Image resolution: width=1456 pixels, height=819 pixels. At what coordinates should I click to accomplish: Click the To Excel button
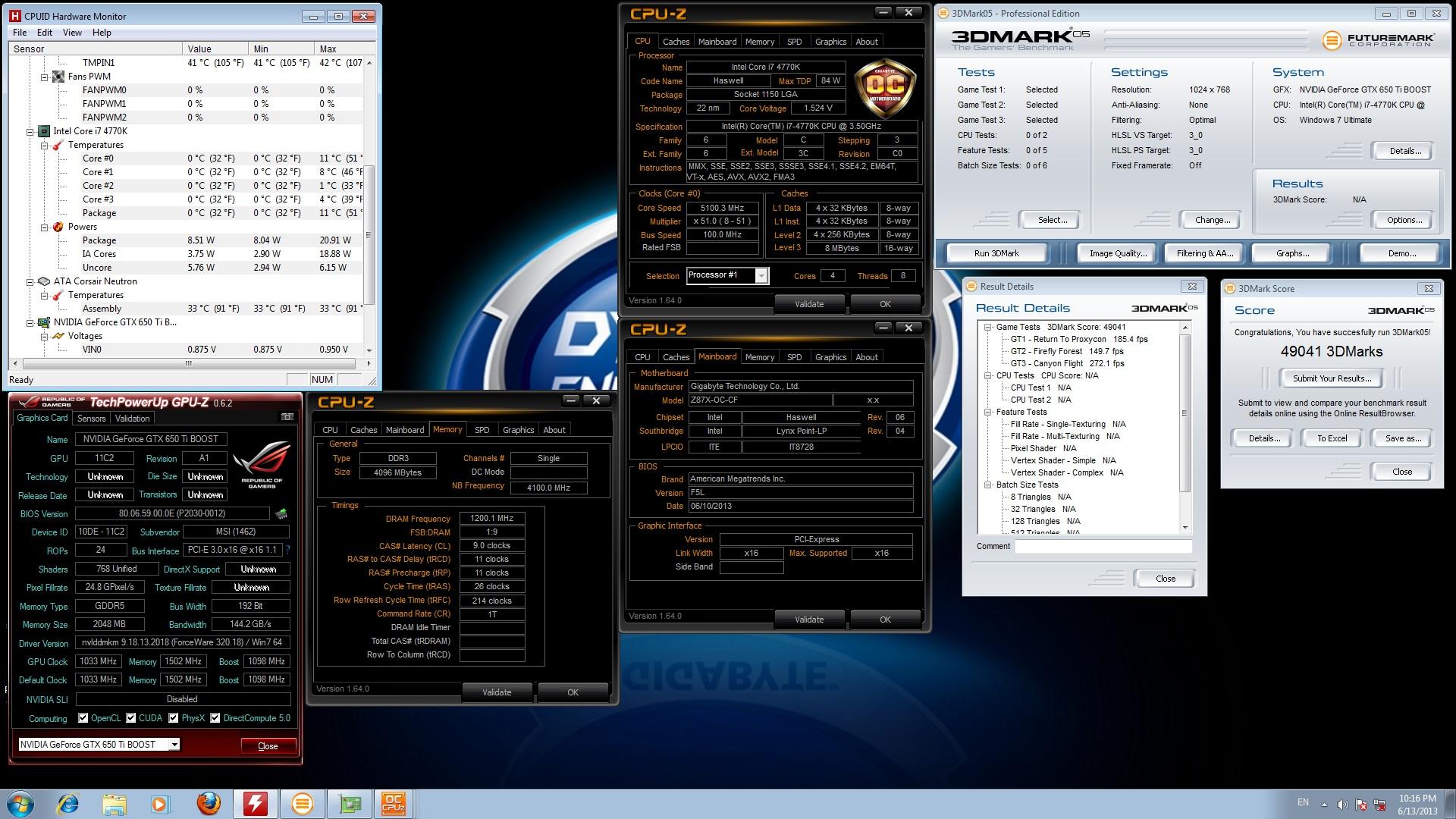pos(1332,438)
